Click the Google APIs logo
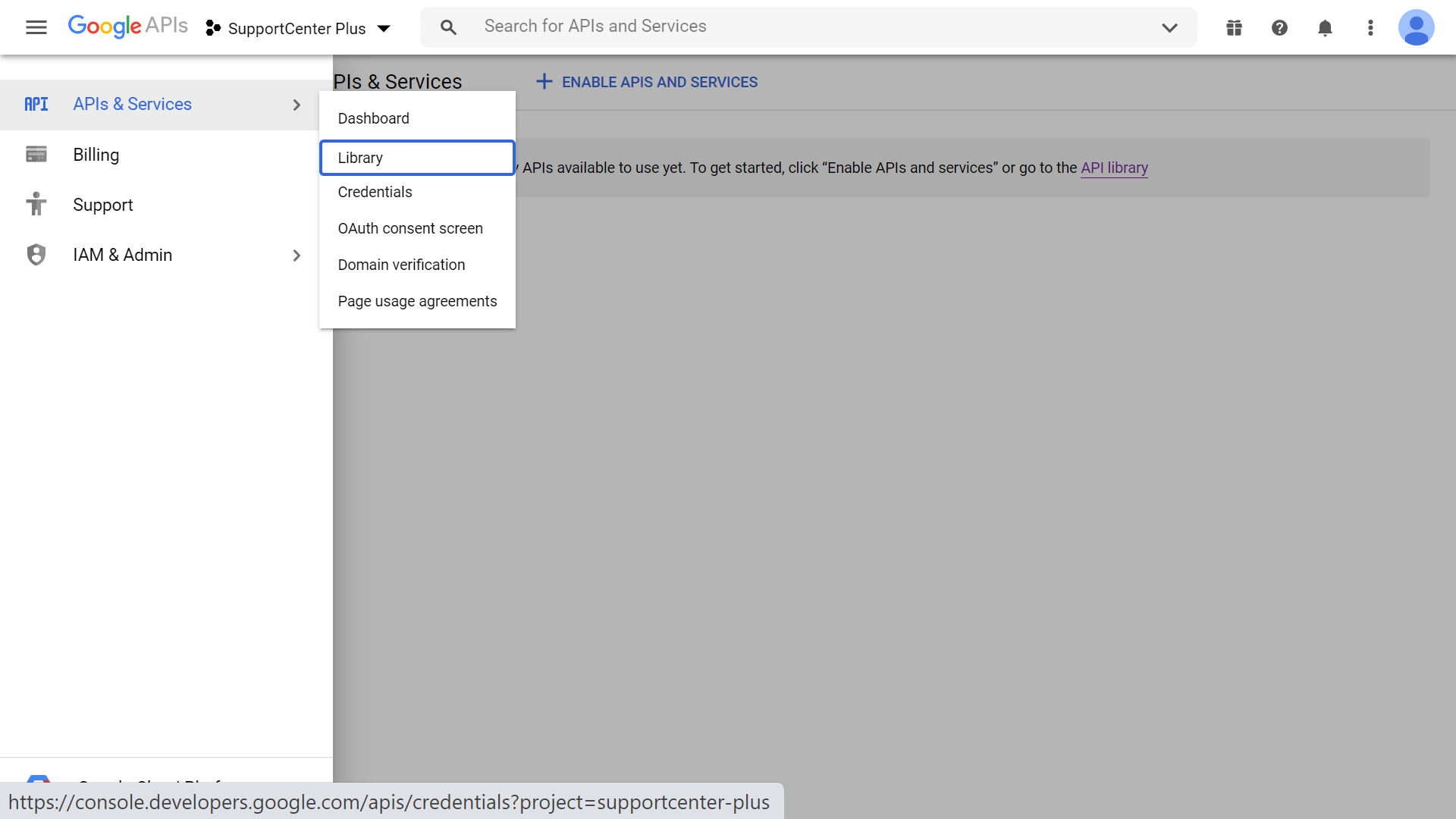Image resolution: width=1456 pixels, height=819 pixels. point(127,27)
